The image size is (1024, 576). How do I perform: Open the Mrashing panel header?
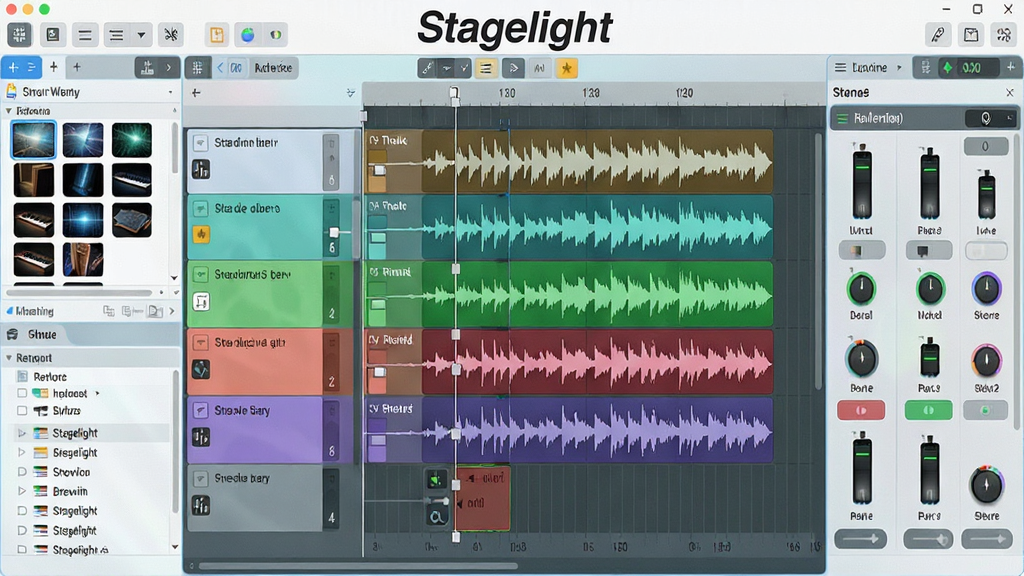[x=35, y=312]
